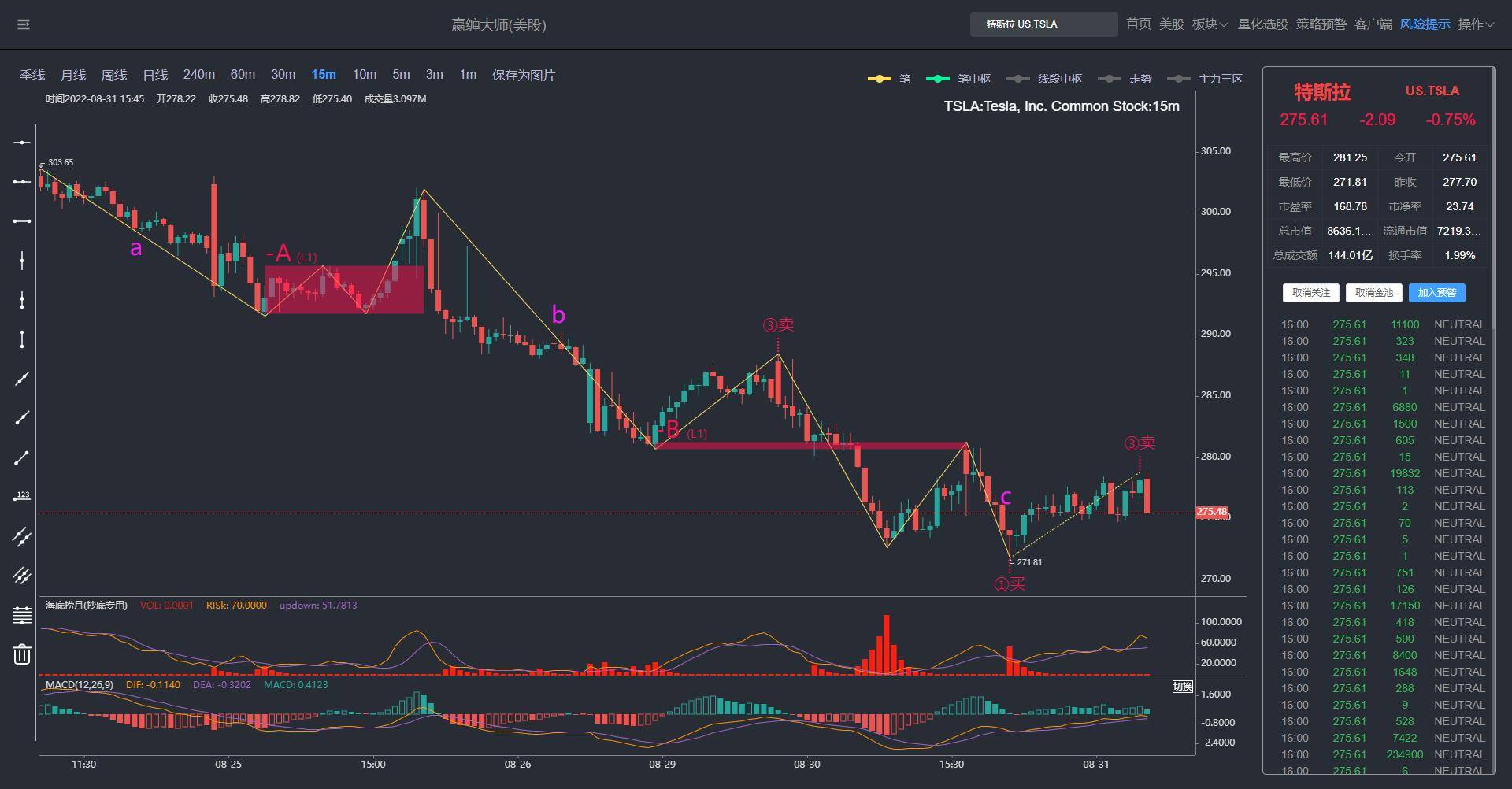Screen dimensions: 1512x789
Task: Open the 客户端 menu item
Action: 1373,24
